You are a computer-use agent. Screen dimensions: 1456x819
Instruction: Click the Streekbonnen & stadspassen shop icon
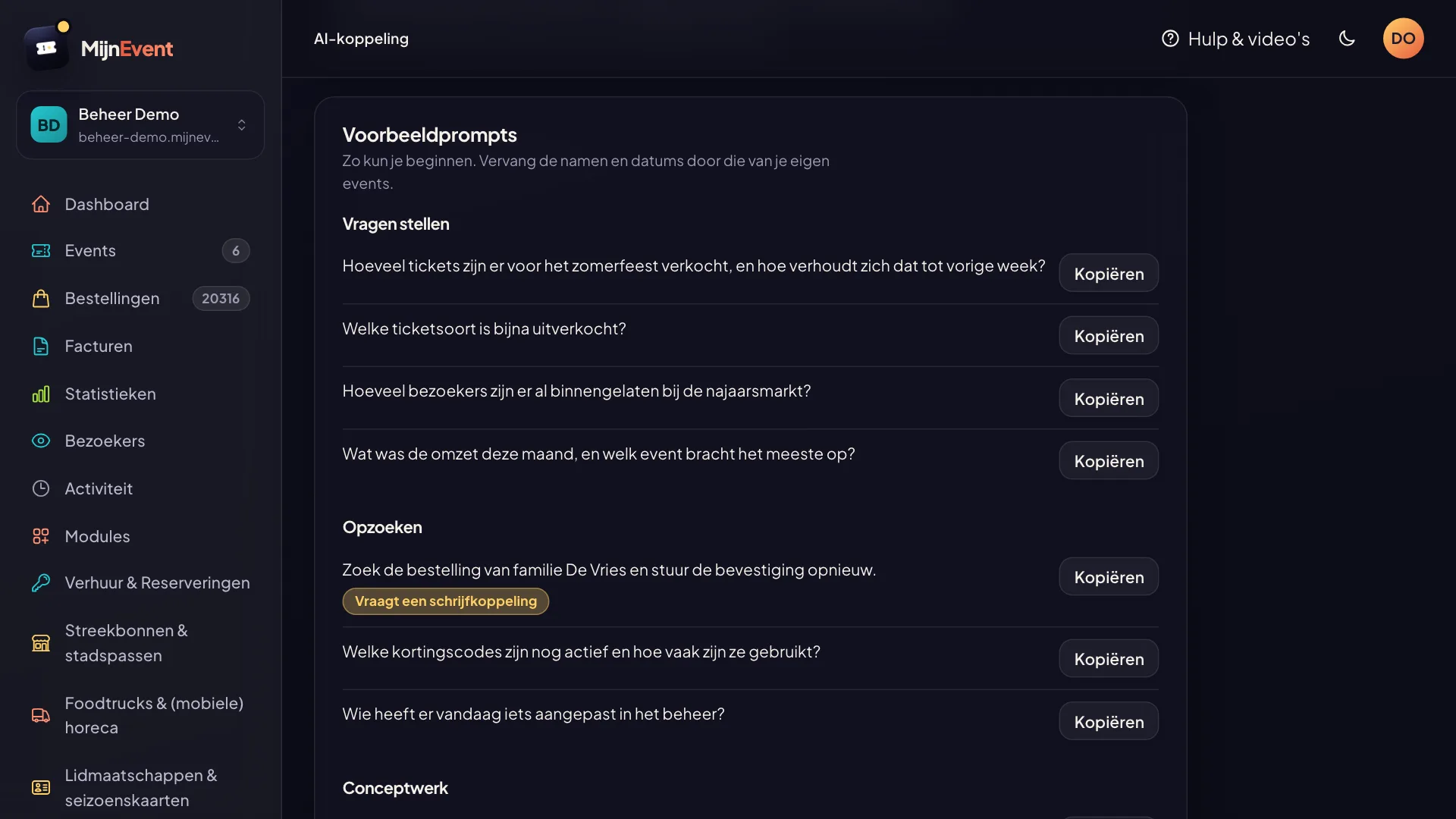coord(41,643)
